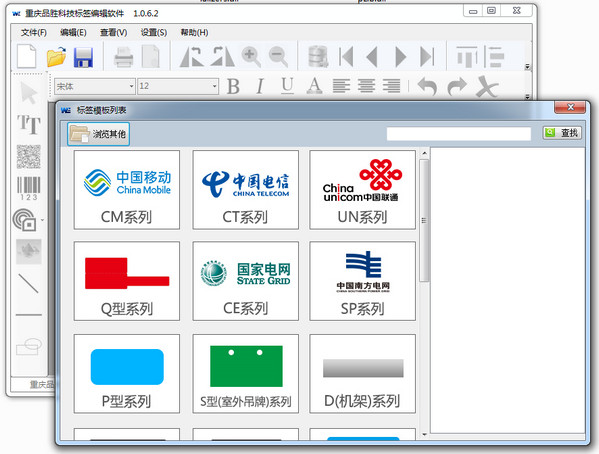Viewport: 599px width, 454px height.
Task: Click the New document icon in main toolbar
Action: 27,57
